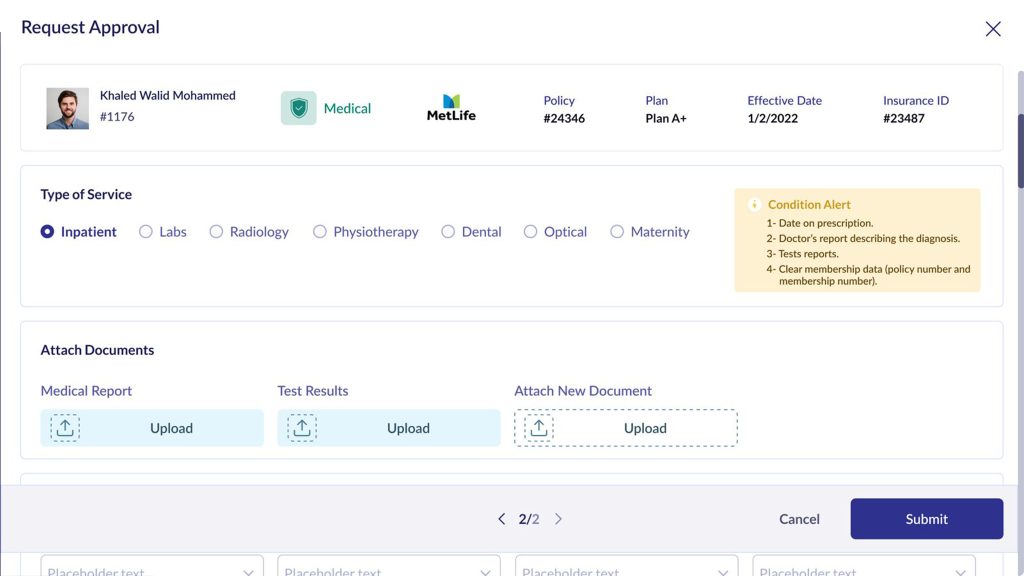Viewport: 1024px width, 576px height.
Task: Close the Request Approval dialog
Action: 993,29
